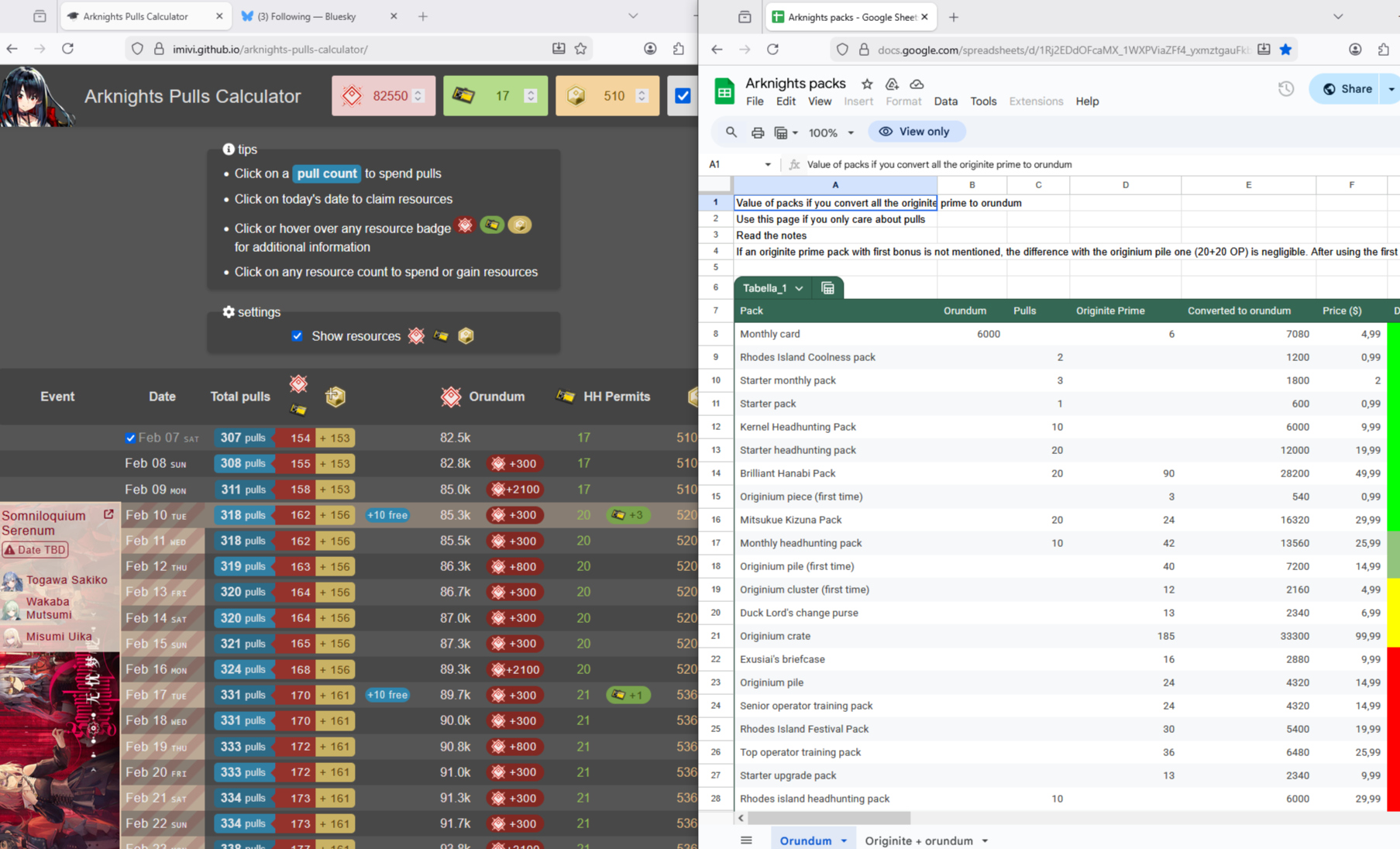Expand the Tabella_1 table dropdown
The height and width of the screenshot is (849, 1400).
tap(799, 288)
